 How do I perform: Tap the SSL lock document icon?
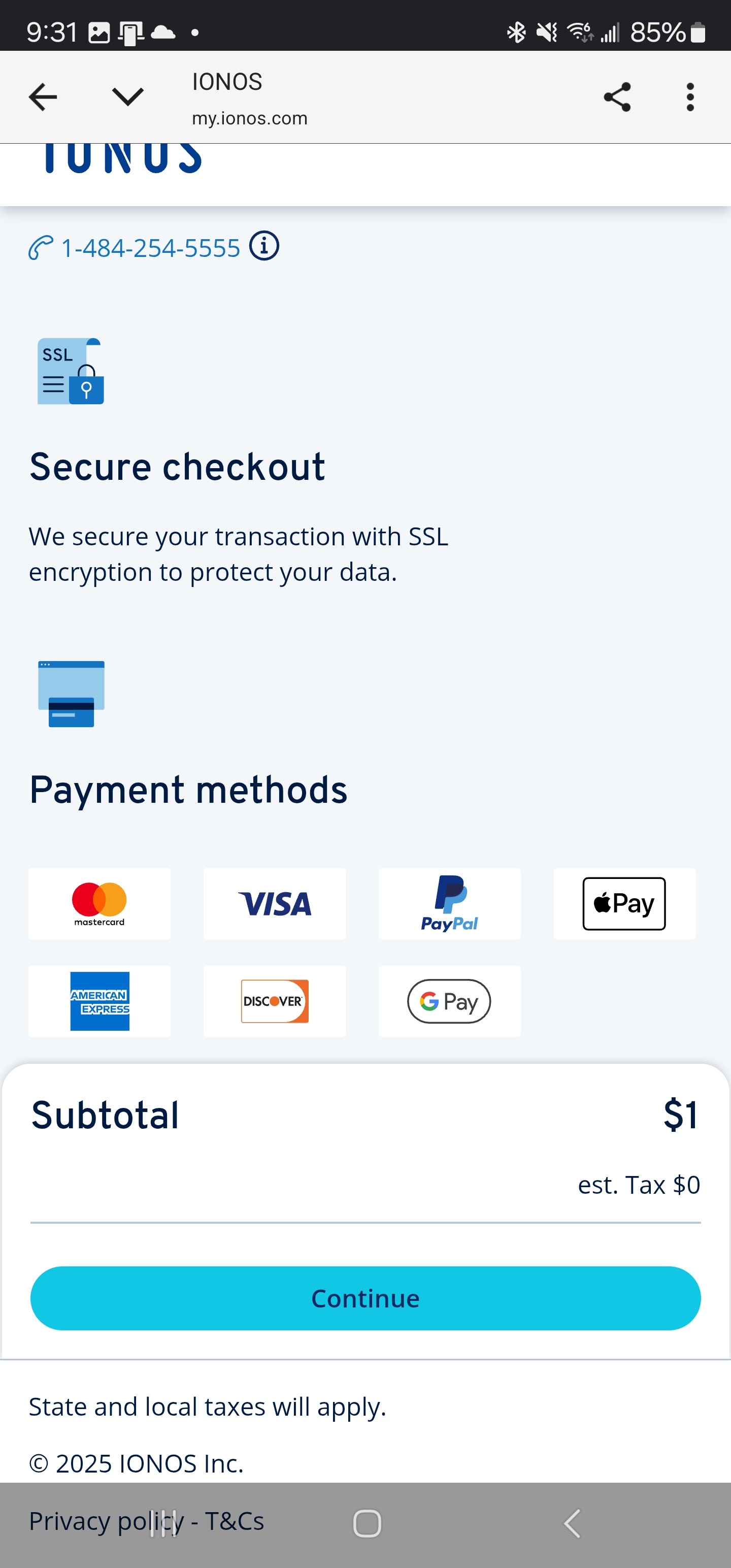(71, 371)
